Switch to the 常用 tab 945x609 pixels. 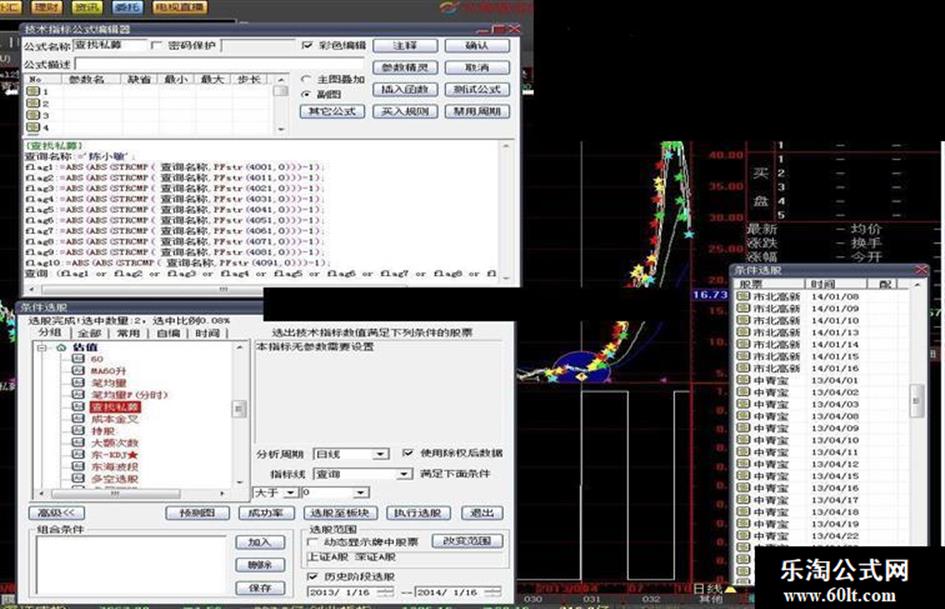128,332
